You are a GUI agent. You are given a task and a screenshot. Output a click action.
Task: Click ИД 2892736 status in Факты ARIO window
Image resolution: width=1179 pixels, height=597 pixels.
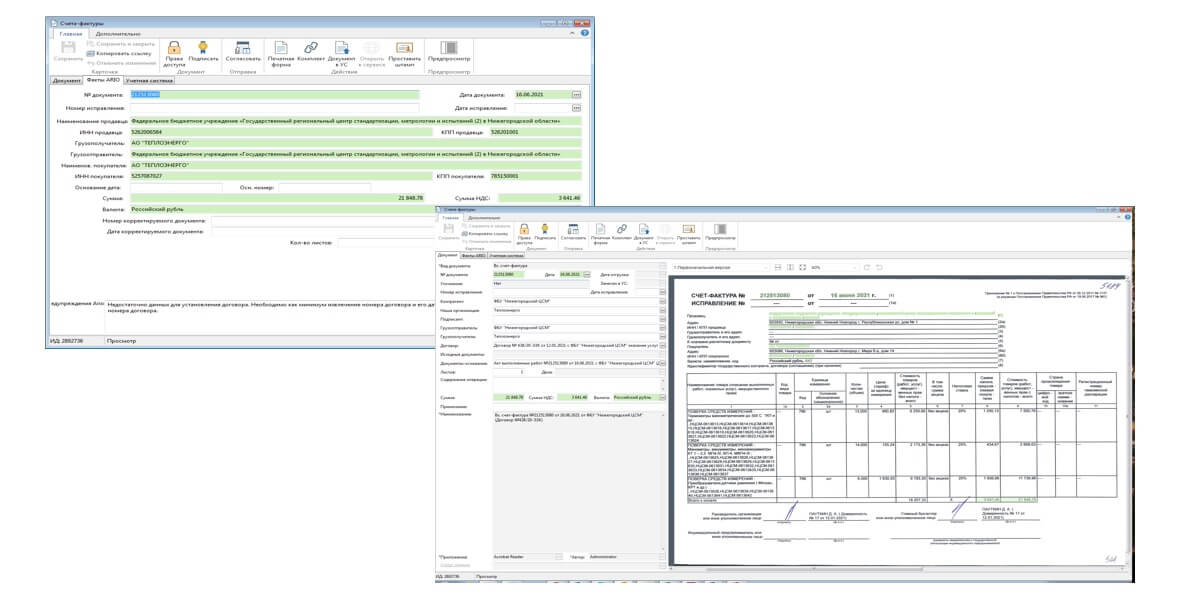(x=66, y=341)
